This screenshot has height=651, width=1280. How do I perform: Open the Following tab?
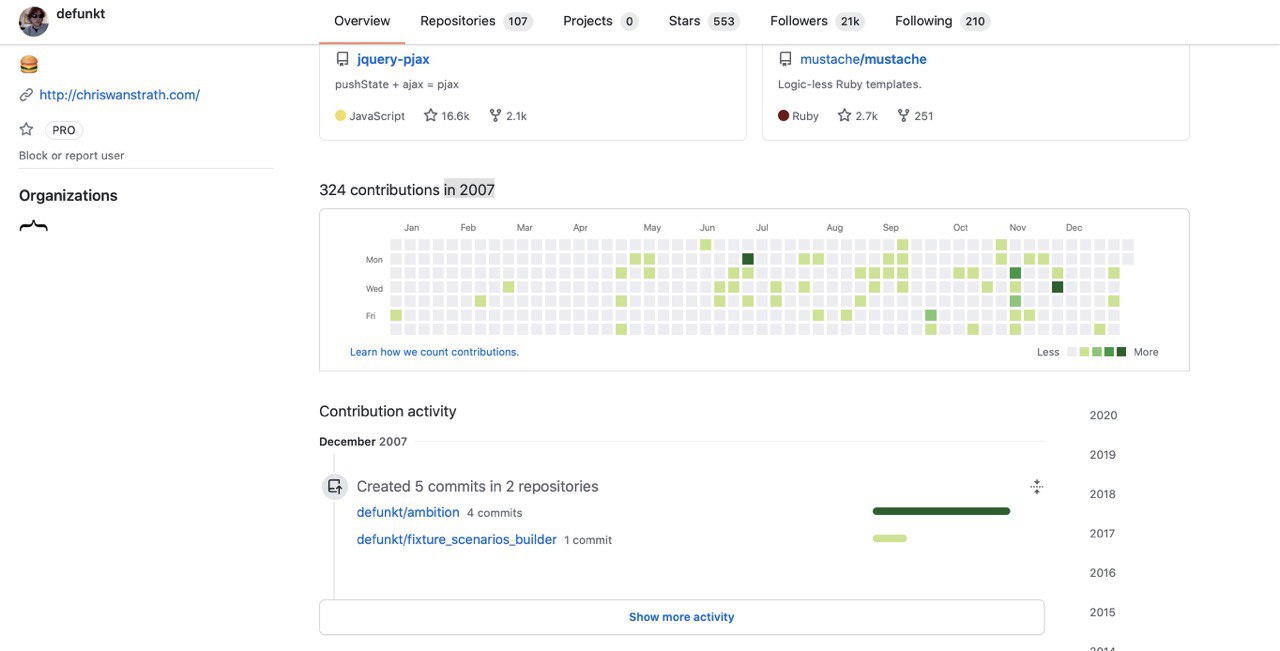943,21
